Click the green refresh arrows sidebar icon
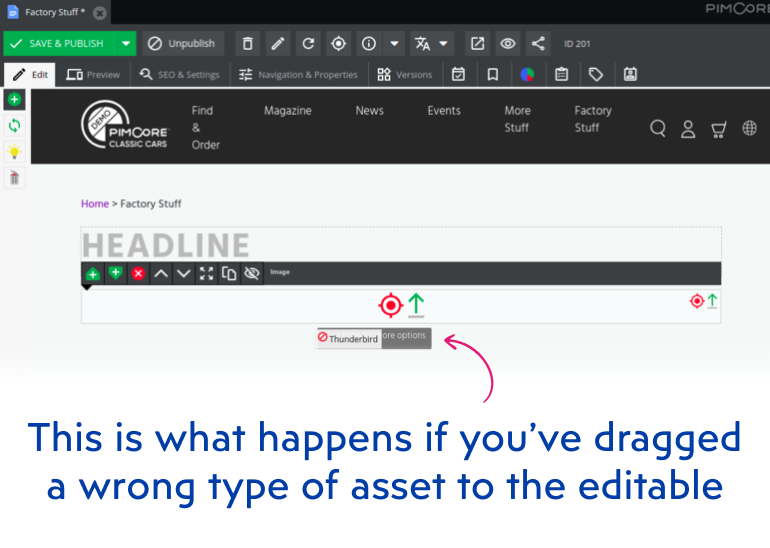 (x=14, y=126)
